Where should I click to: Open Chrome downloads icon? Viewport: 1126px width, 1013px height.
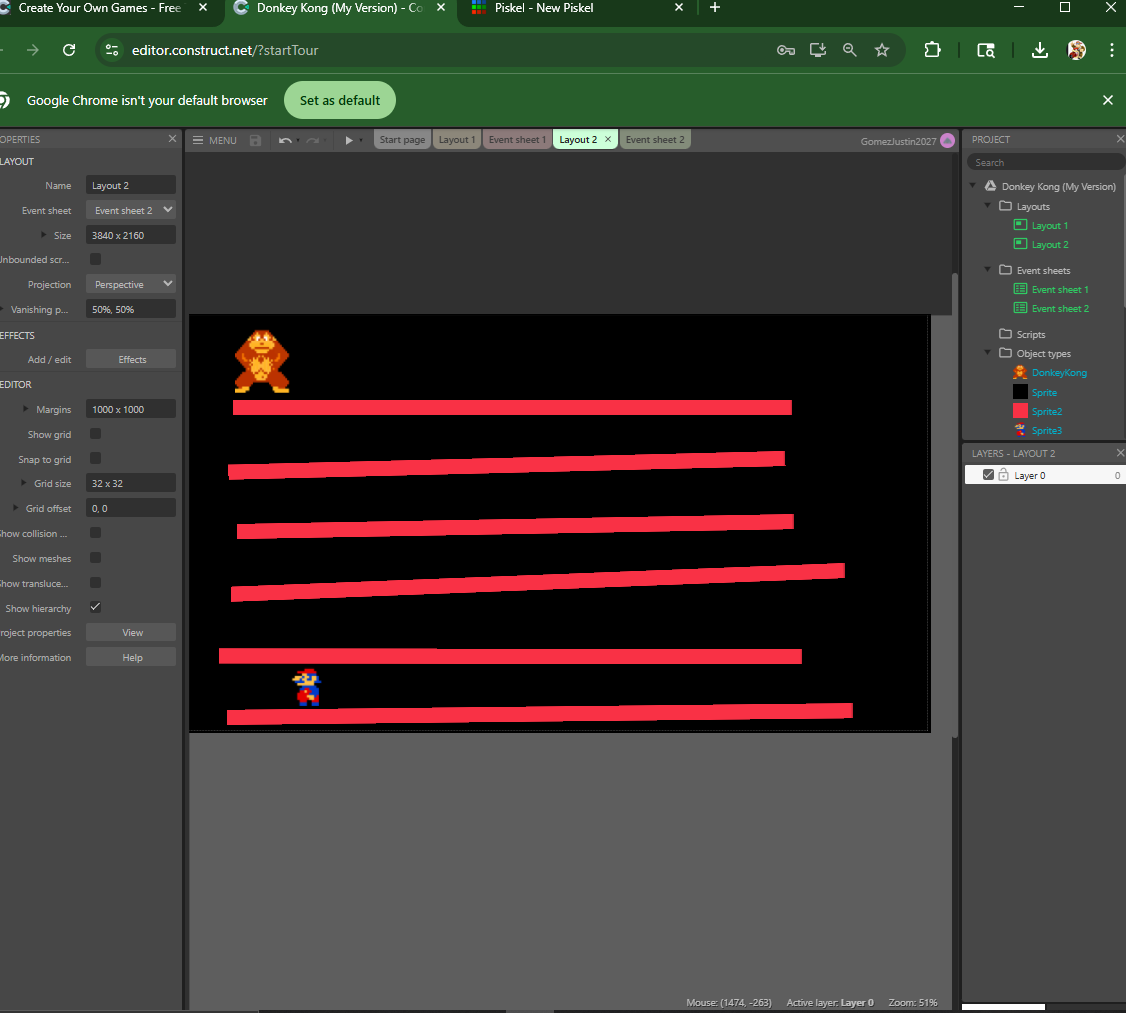1039,50
